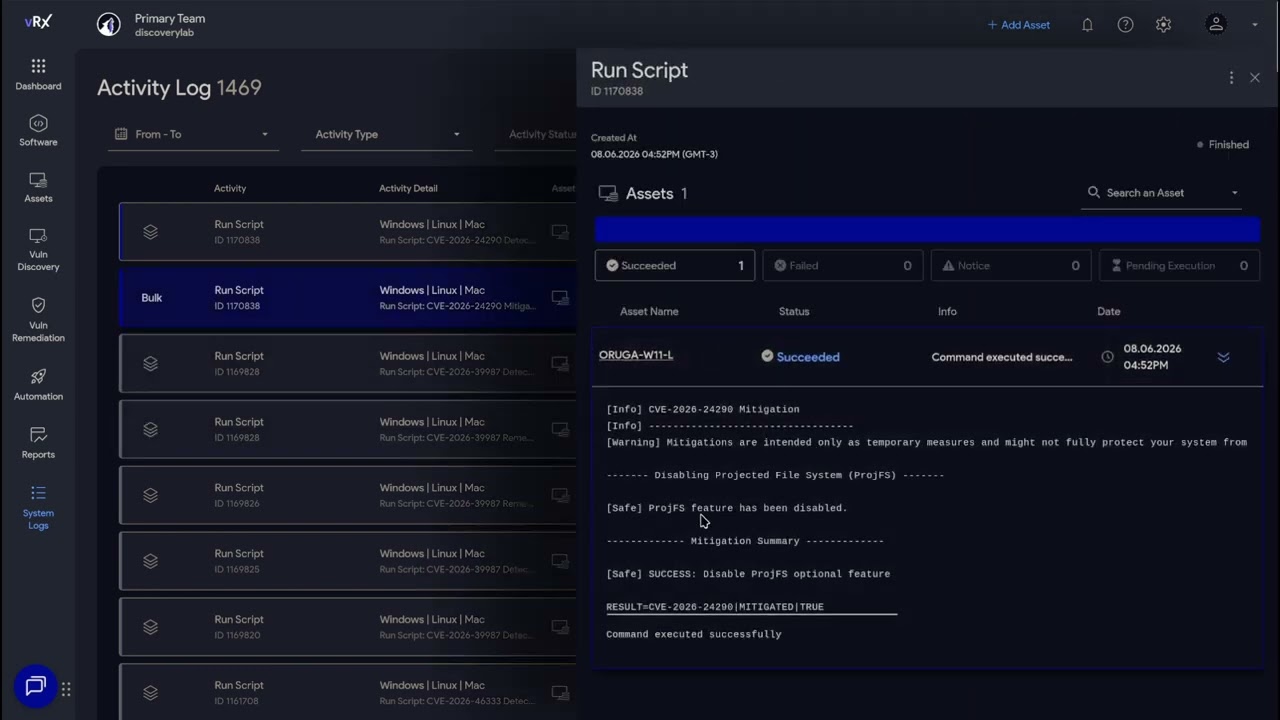The height and width of the screenshot is (720, 1280).
Task: Select the Failed status filter
Action: 843,265
